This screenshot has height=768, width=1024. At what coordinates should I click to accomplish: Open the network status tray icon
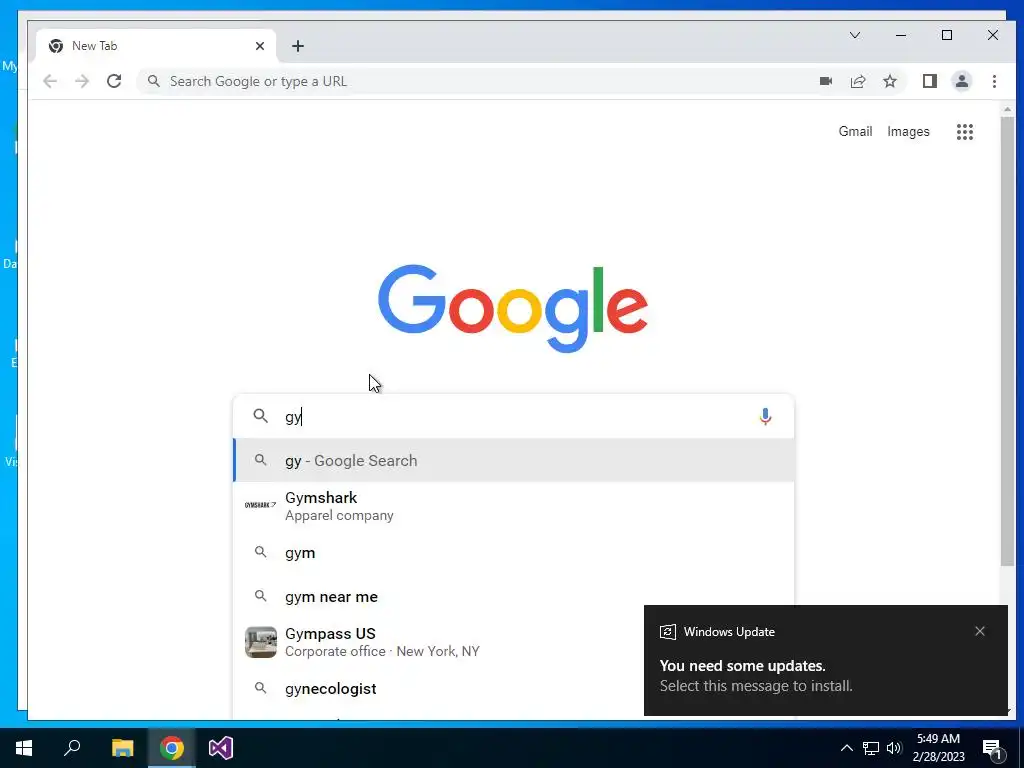tap(871, 748)
